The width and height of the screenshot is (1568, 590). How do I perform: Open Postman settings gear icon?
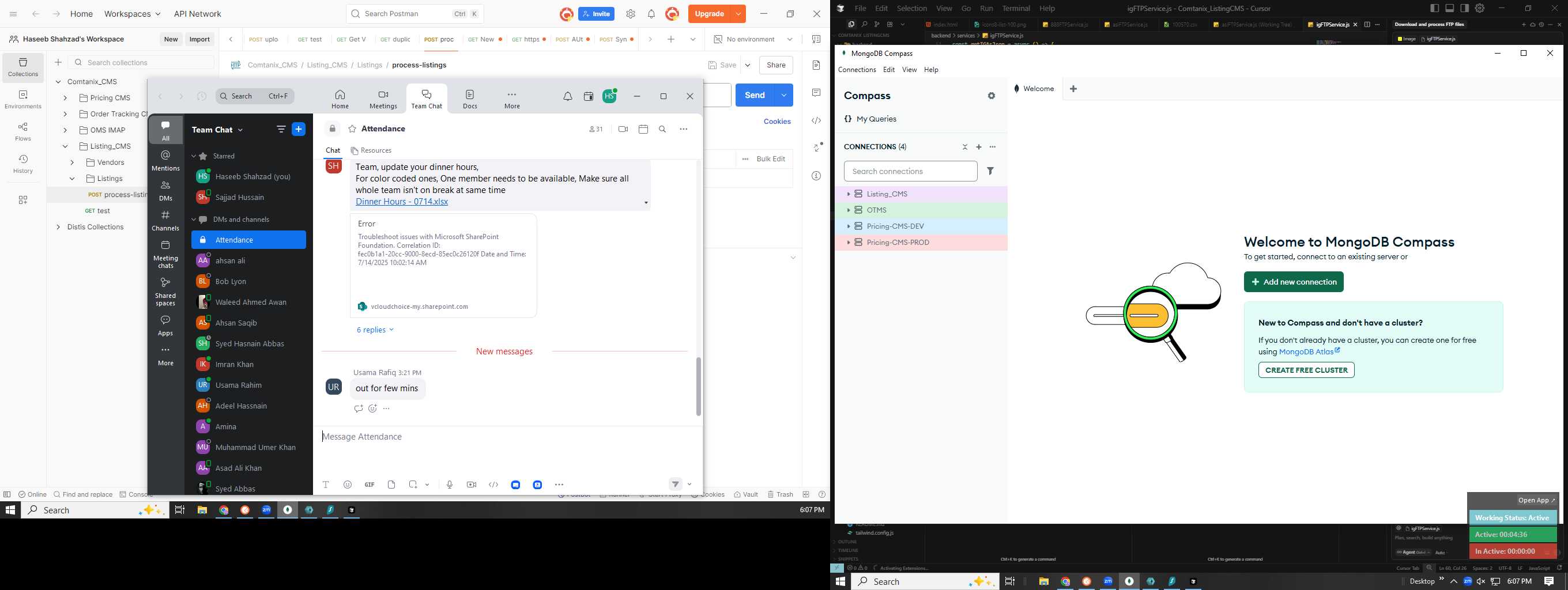pos(631,14)
